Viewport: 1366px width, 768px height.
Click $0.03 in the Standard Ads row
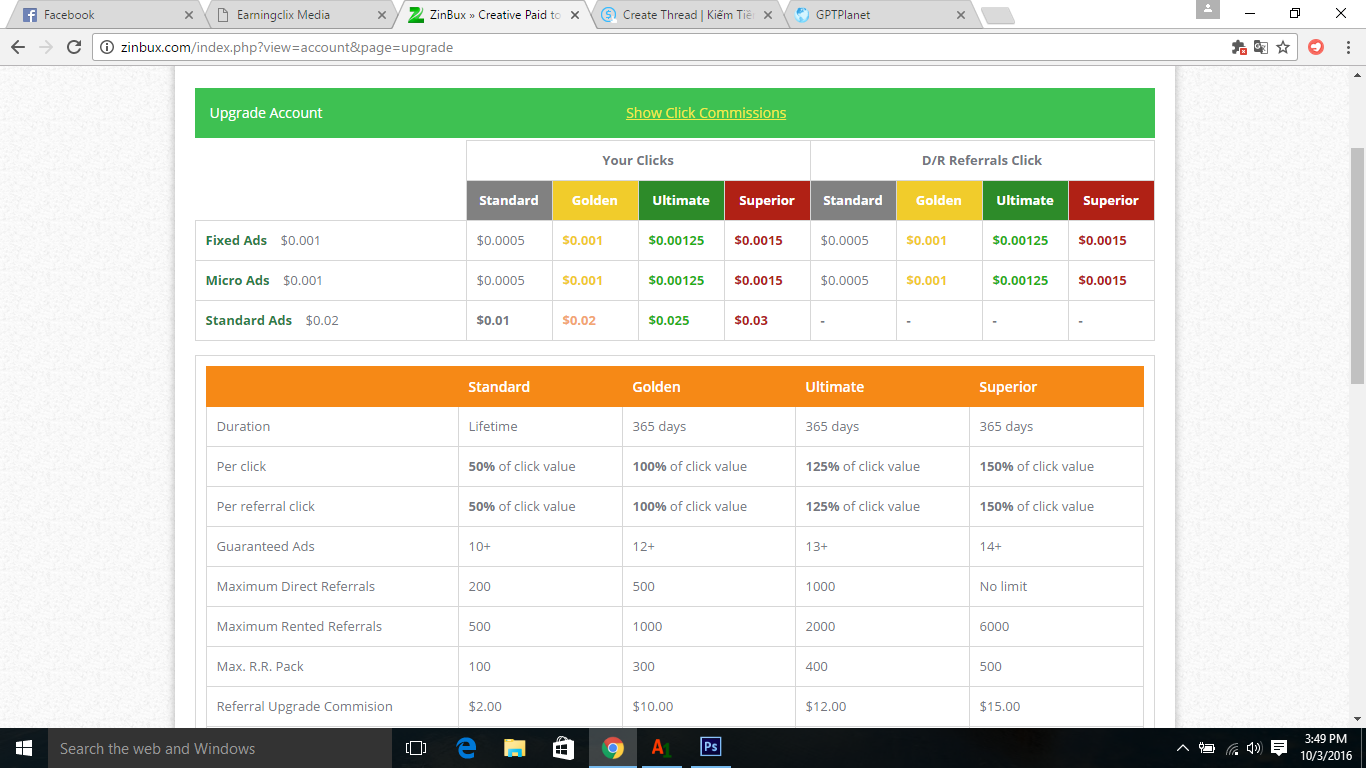[751, 320]
